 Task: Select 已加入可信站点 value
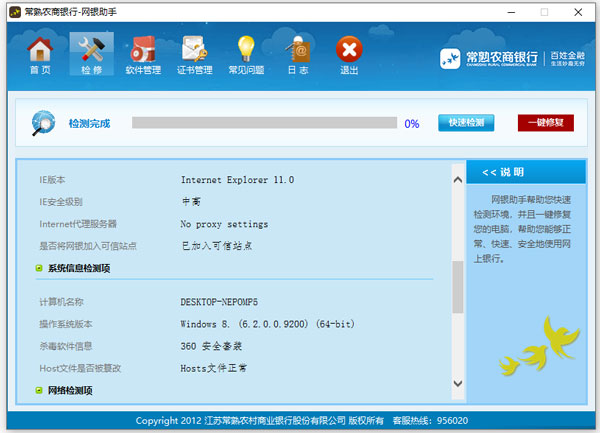click(217, 246)
